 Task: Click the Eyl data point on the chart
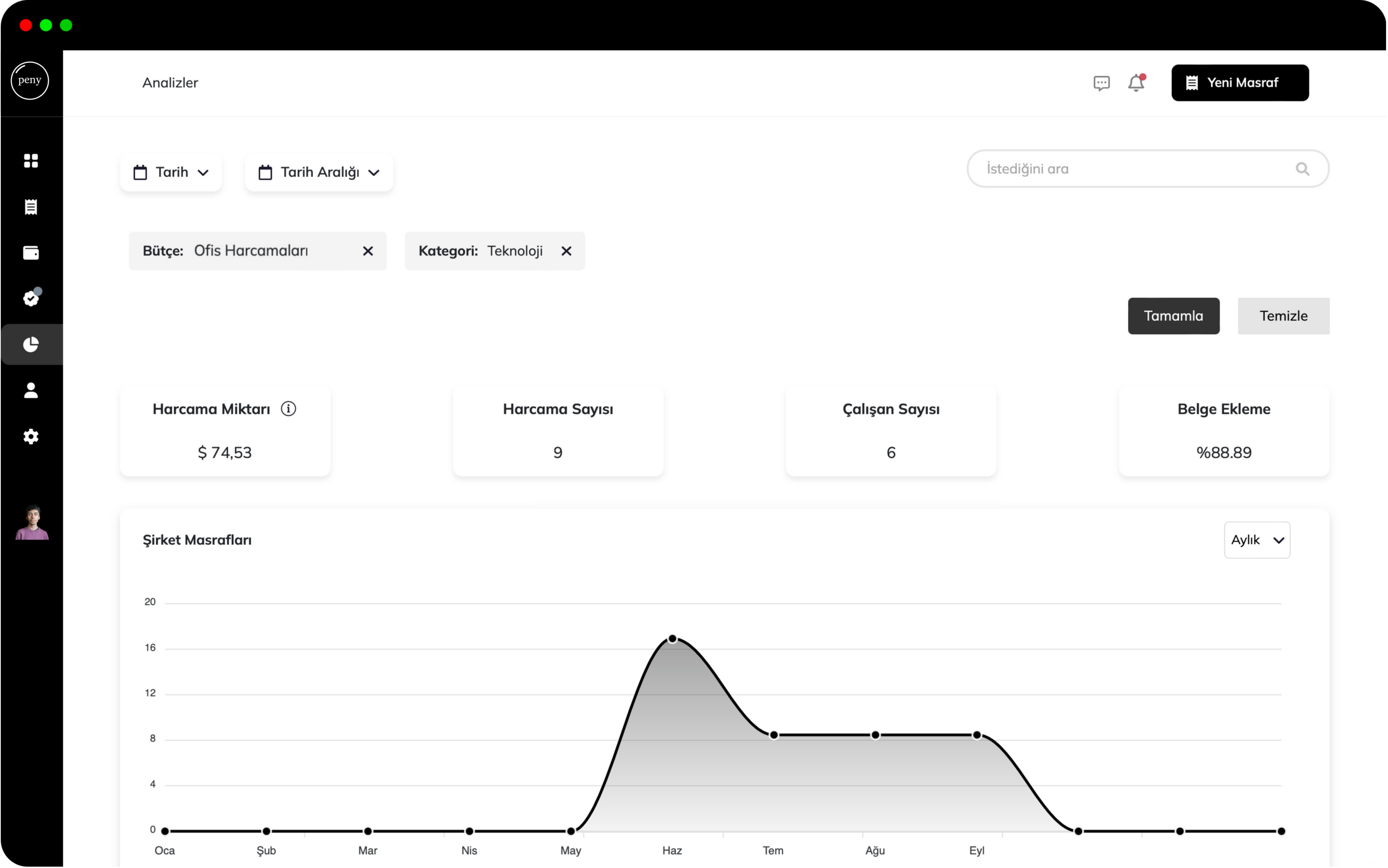(x=977, y=735)
